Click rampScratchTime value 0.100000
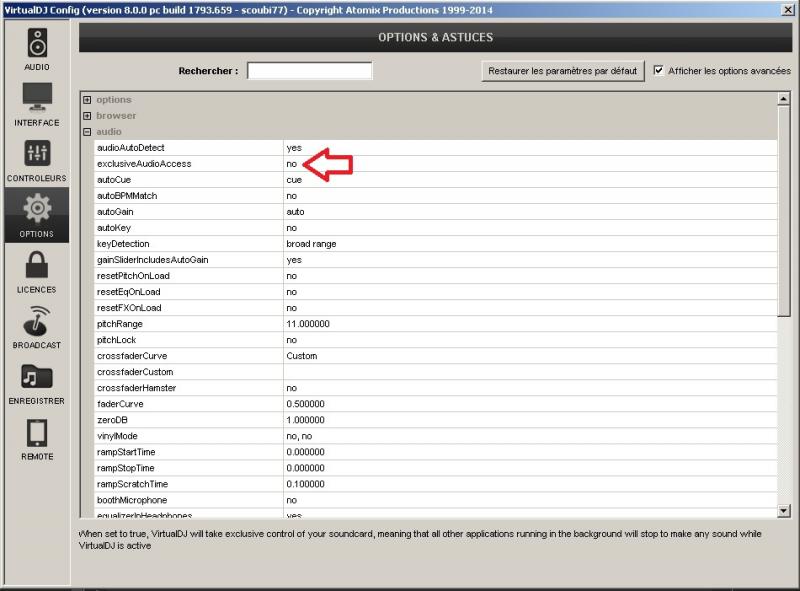800x591 pixels. click(x=305, y=484)
